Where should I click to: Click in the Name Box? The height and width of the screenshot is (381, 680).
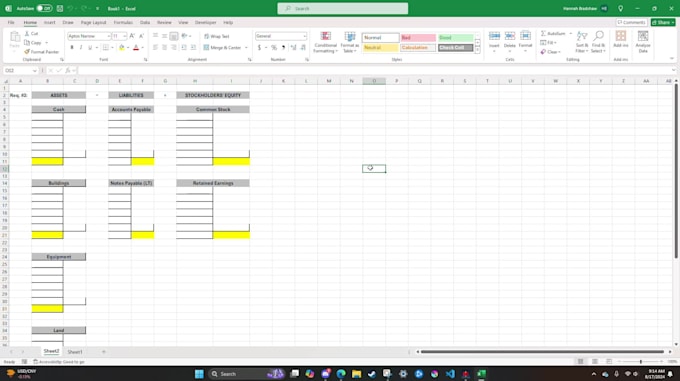click(21, 70)
